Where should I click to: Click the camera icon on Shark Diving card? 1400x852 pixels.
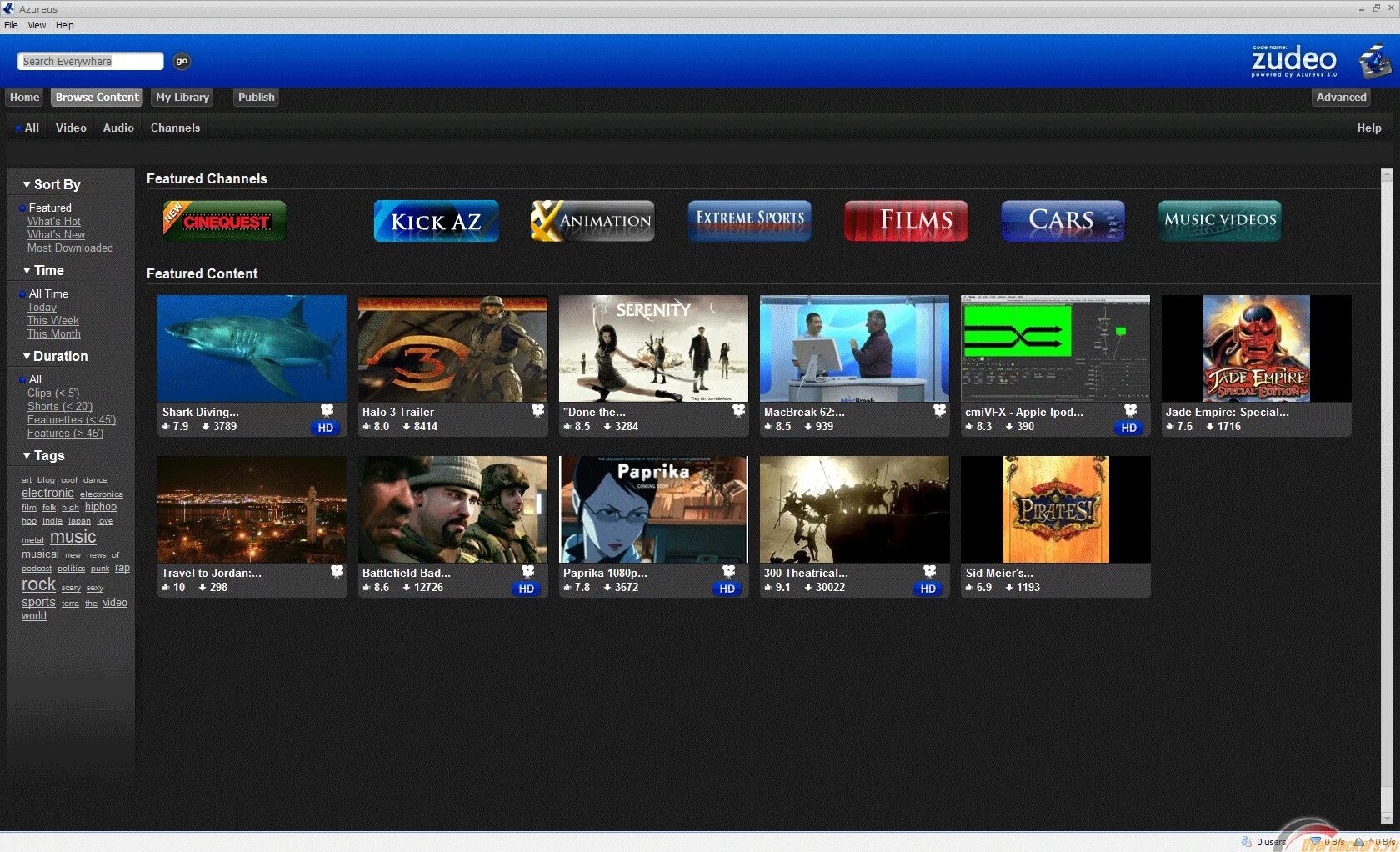pyautogui.click(x=327, y=410)
